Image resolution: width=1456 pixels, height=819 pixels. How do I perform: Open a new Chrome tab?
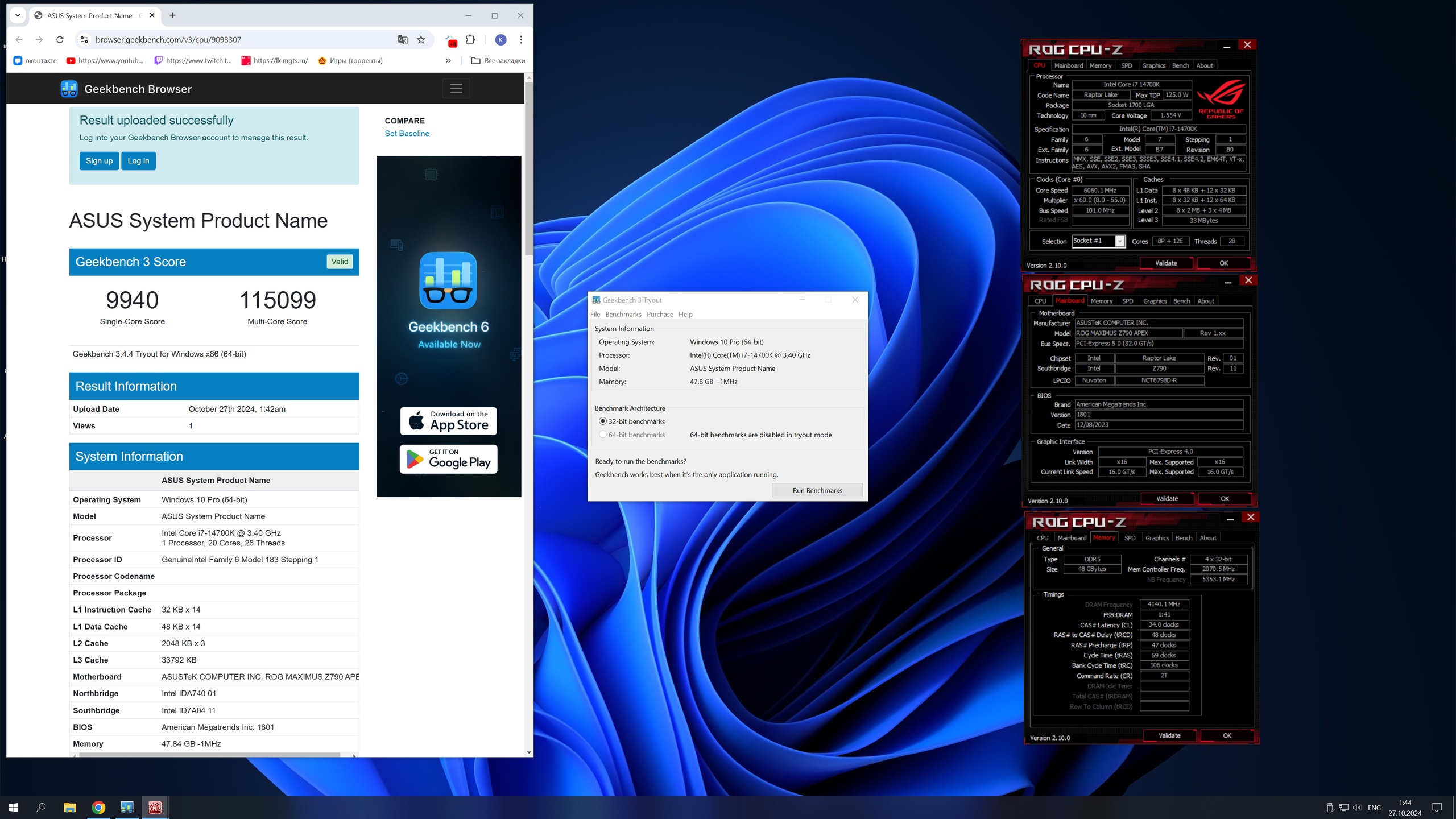[x=172, y=15]
